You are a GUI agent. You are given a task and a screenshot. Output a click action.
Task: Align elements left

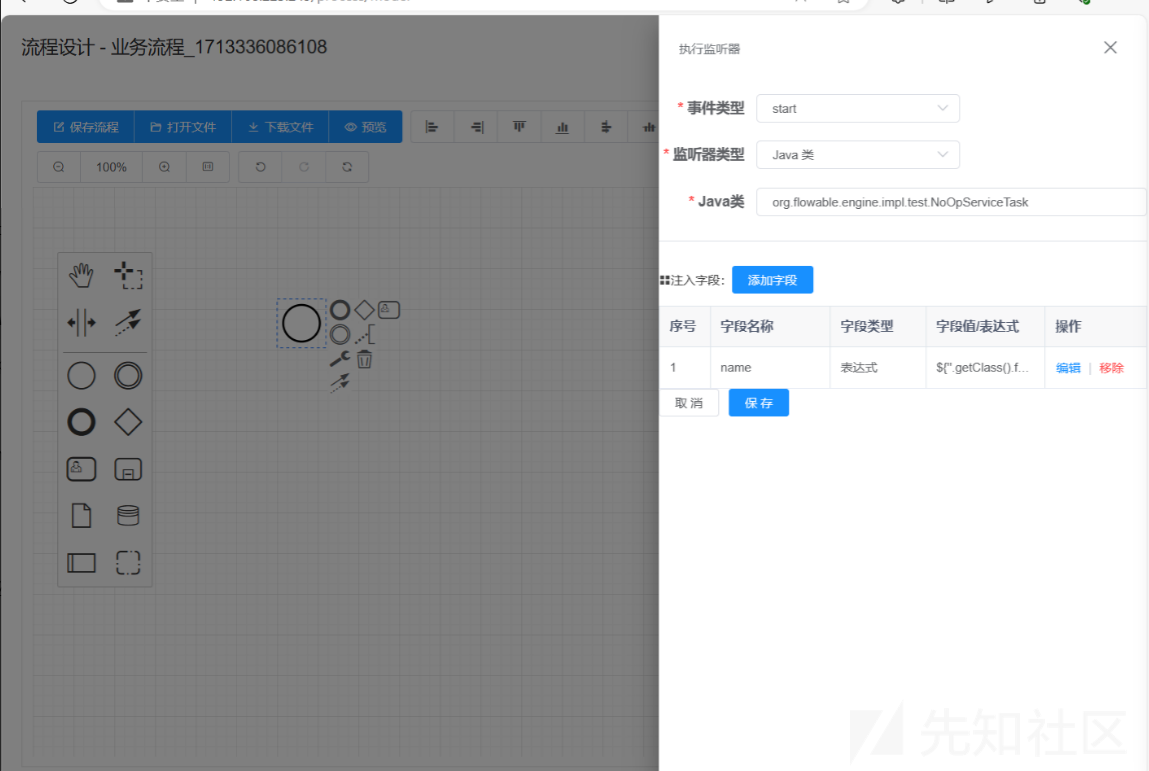(x=432, y=127)
